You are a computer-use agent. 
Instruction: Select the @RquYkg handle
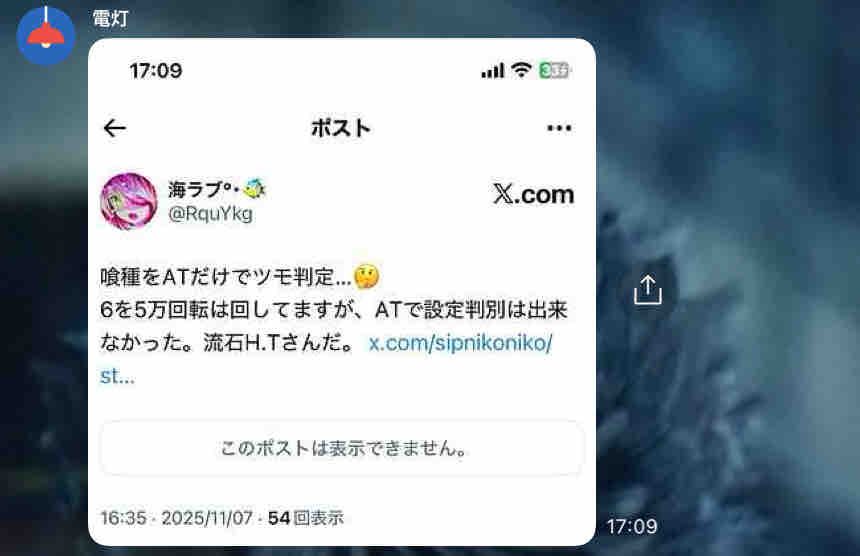pyautogui.click(x=211, y=213)
